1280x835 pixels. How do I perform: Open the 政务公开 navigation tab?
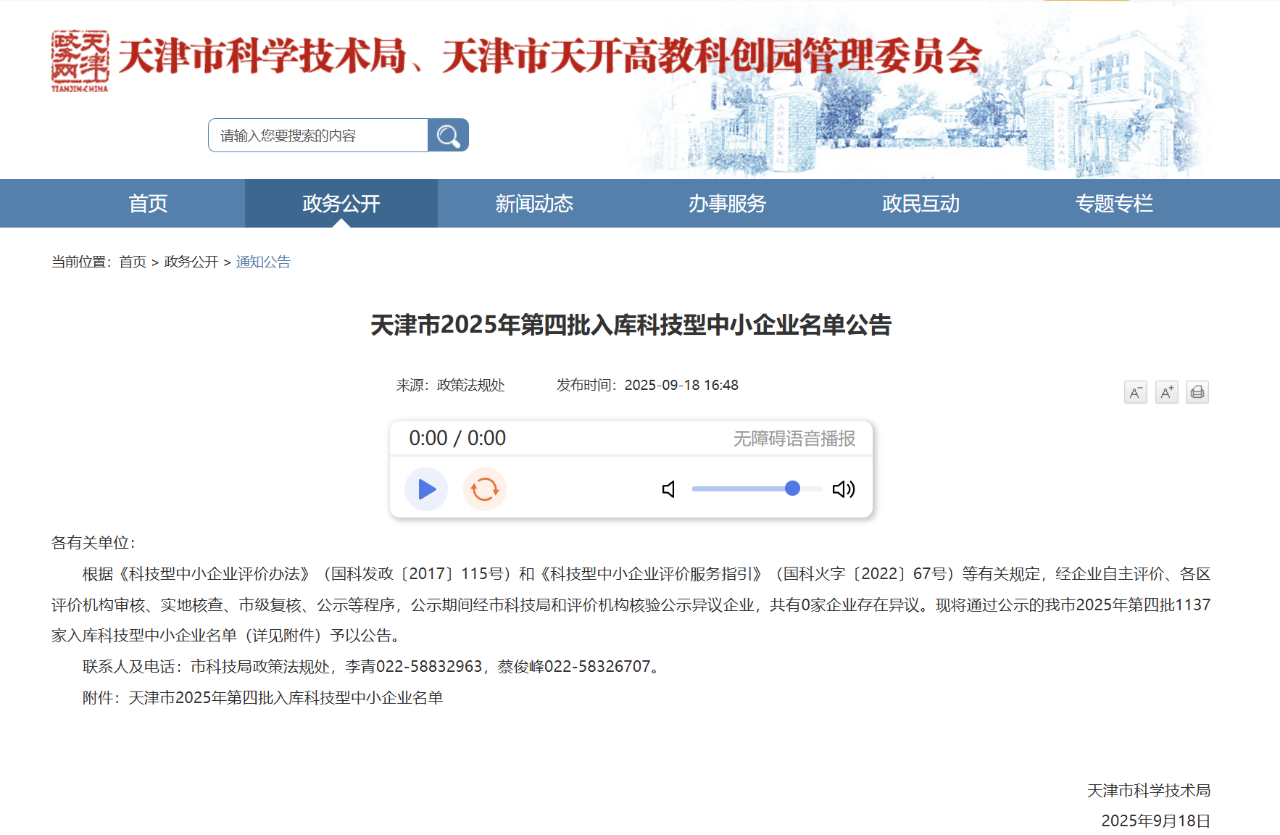click(x=341, y=204)
